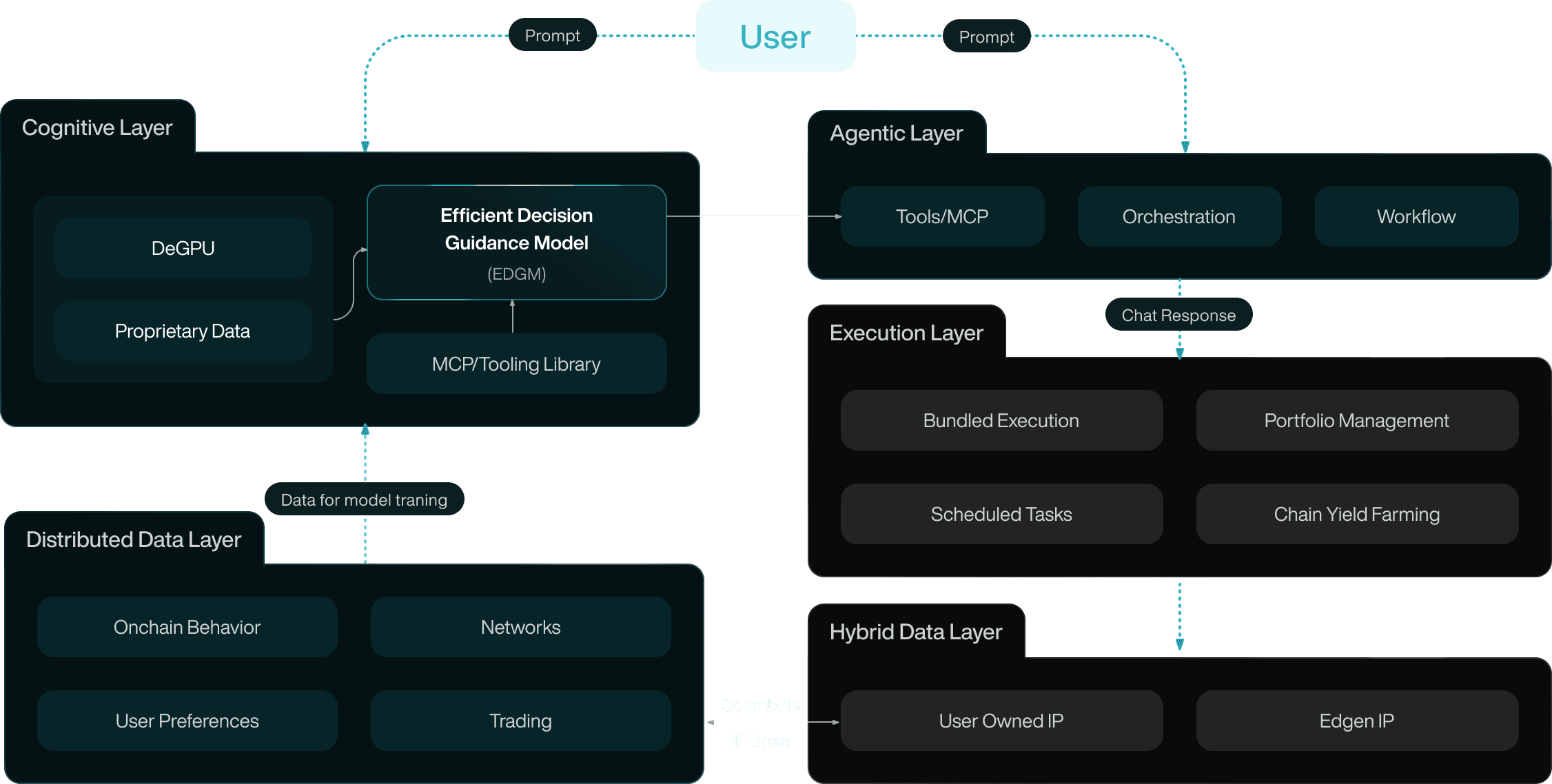This screenshot has width=1552, height=784.
Task: Click the (EDGM) abbreviation text
Action: coord(517,274)
